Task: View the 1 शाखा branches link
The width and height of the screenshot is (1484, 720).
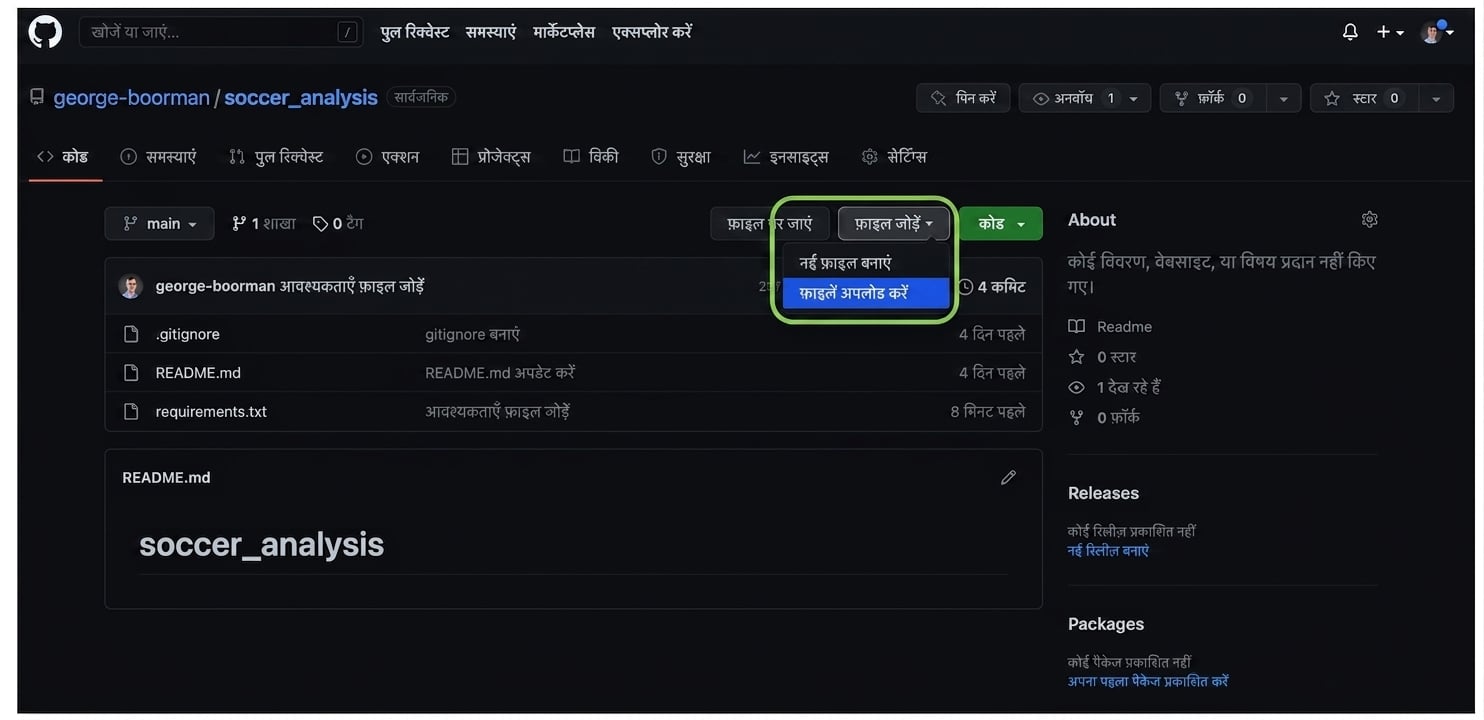Action: point(264,224)
